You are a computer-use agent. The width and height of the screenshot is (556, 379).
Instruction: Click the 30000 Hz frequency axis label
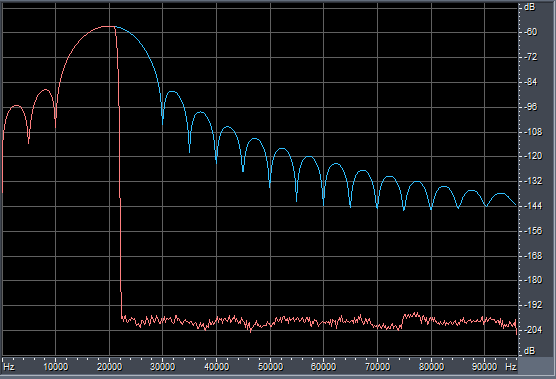[x=163, y=367]
